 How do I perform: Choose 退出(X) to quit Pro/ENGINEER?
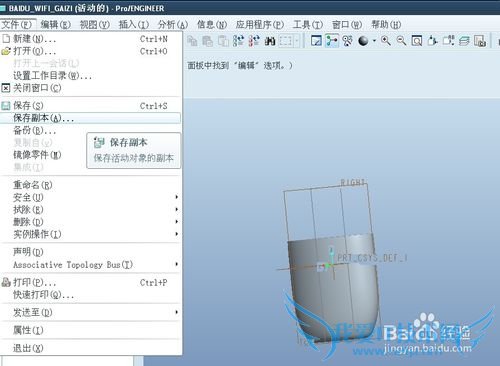(x=91, y=348)
